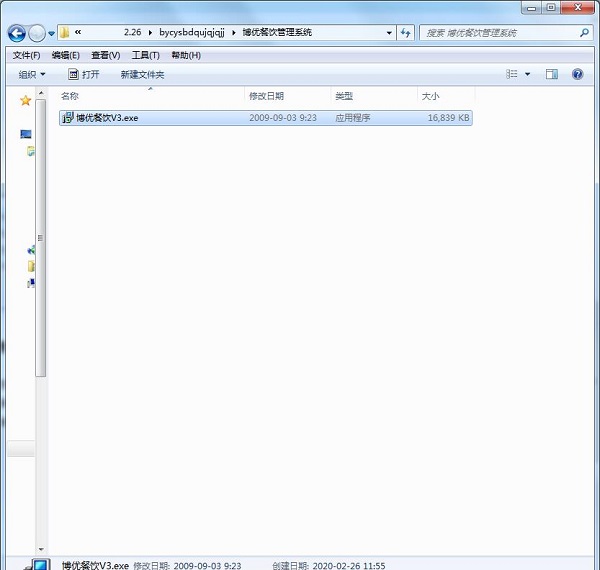Select file 博优餐饮V3.exe

click(266, 118)
